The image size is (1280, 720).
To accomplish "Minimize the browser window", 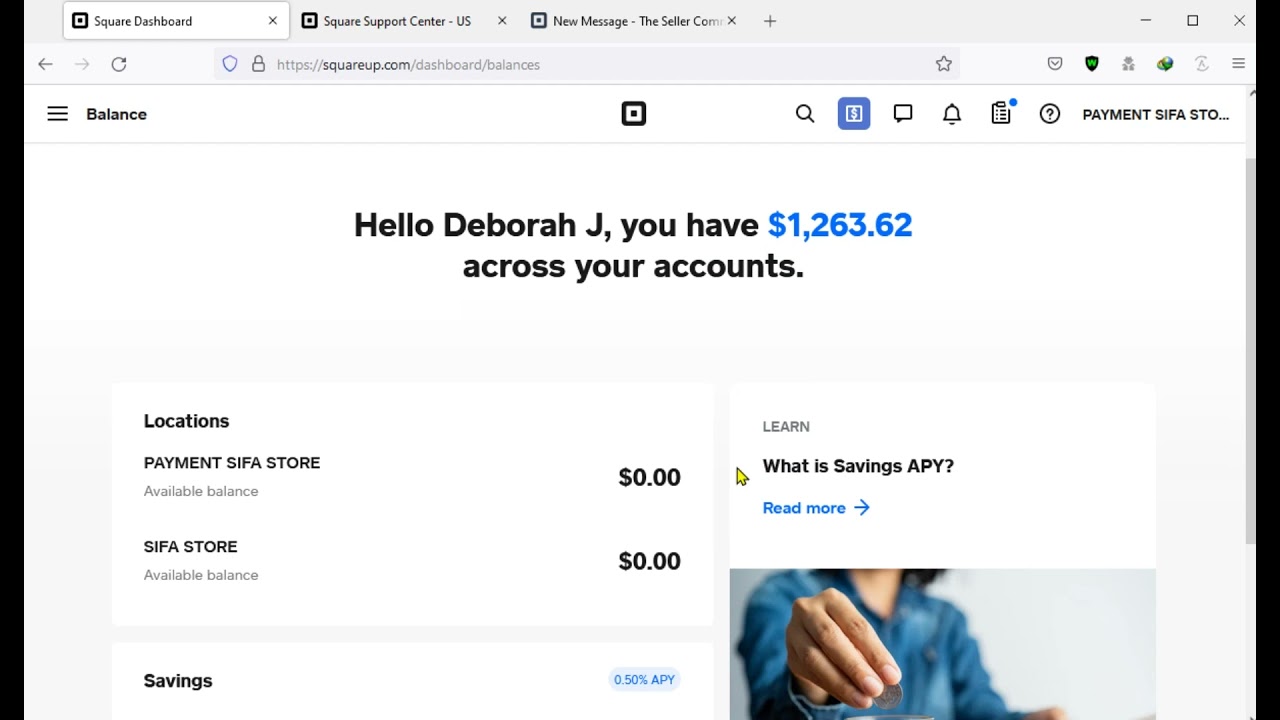I will [x=1146, y=20].
